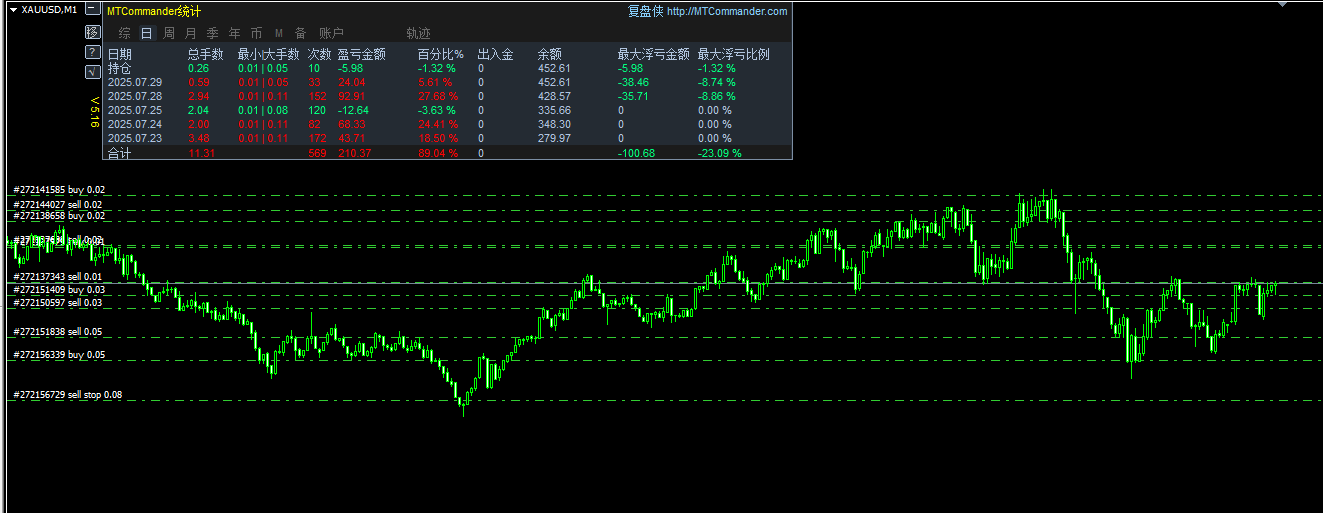Click the 89.04 % total percentage

click(438, 153)
